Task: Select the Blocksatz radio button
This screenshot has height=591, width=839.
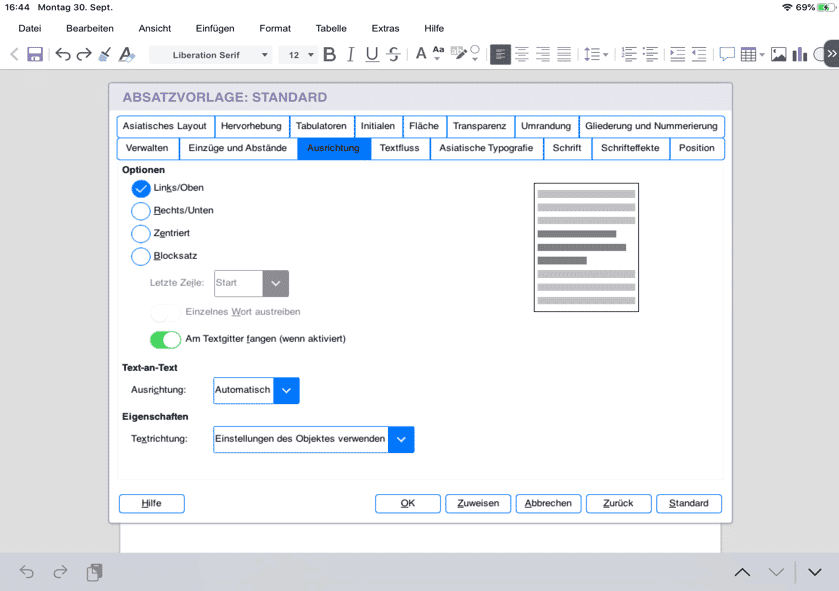Action: (141, 257)
